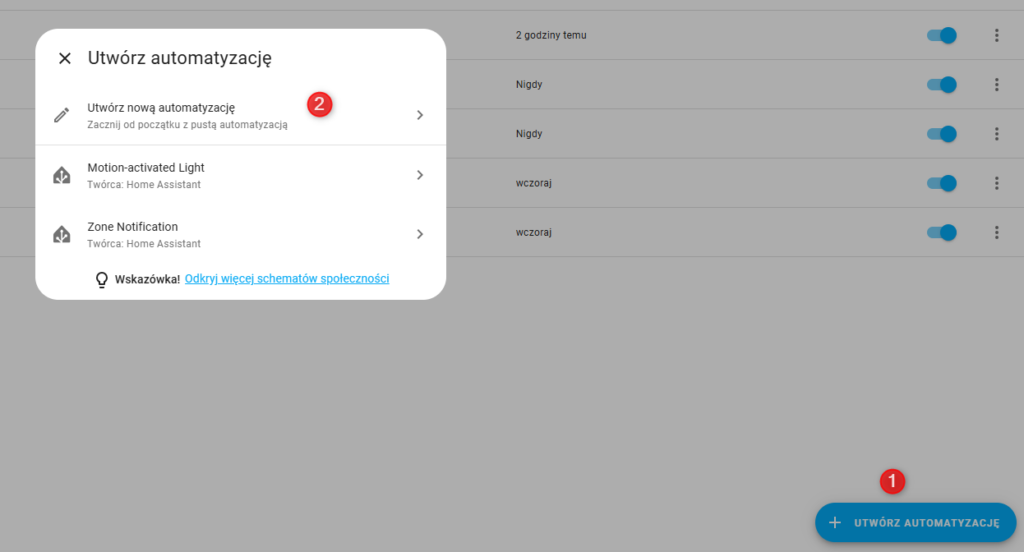Click pencil icon beside Utwórz nową automatyzację
Viewport: 1024px width, 552px height.
pyautogui.click(x=62, y=115)
